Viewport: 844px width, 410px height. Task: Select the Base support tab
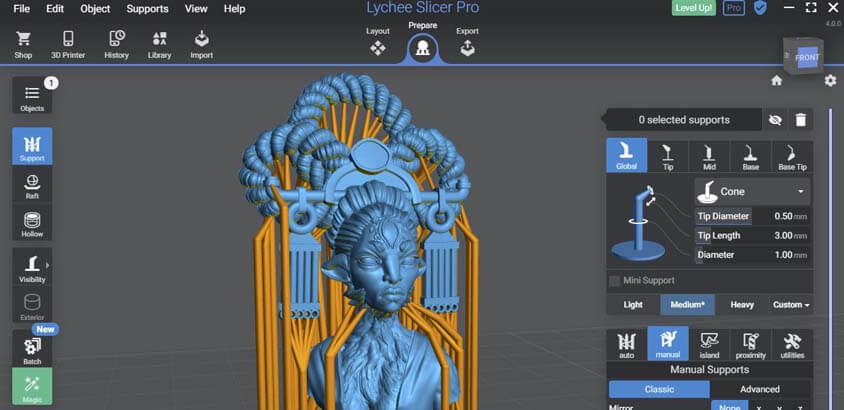click(x=750, y=155)
